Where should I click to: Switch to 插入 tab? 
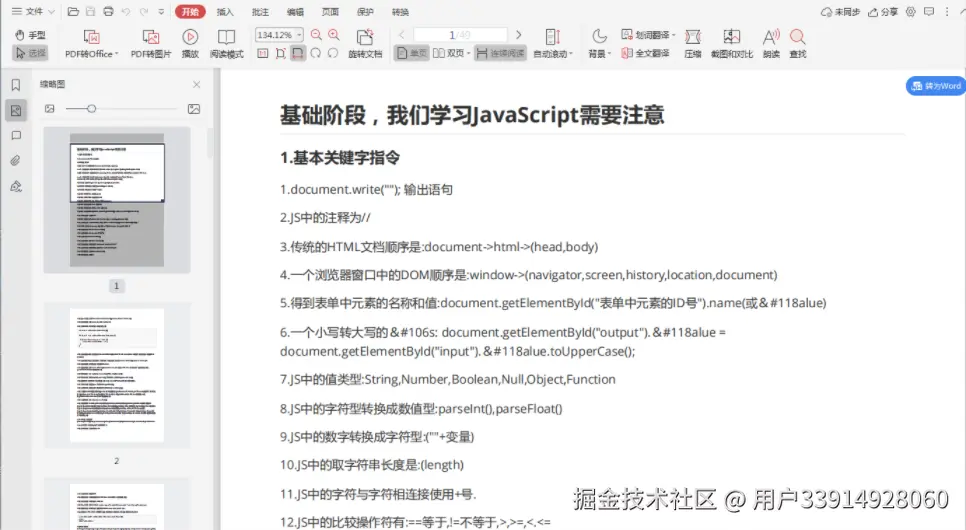click(225, 12)
